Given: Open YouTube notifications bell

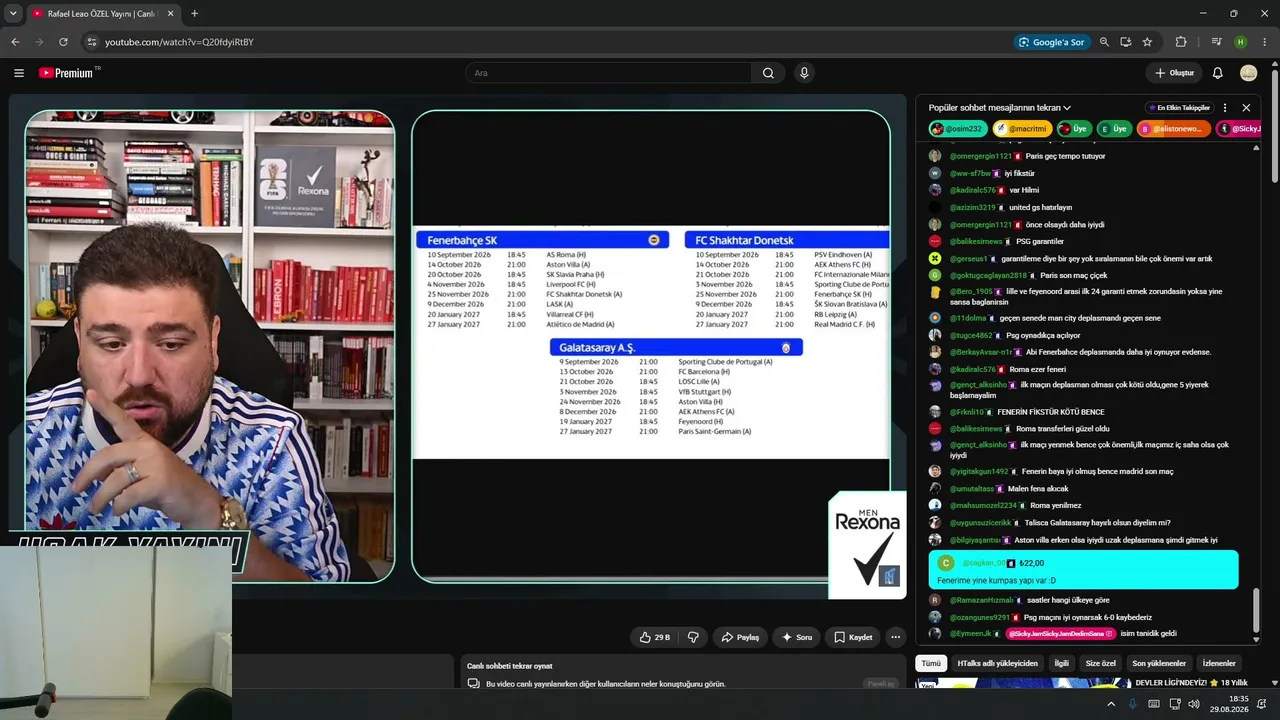Looking at the screenshot, I should (1217, 73).
